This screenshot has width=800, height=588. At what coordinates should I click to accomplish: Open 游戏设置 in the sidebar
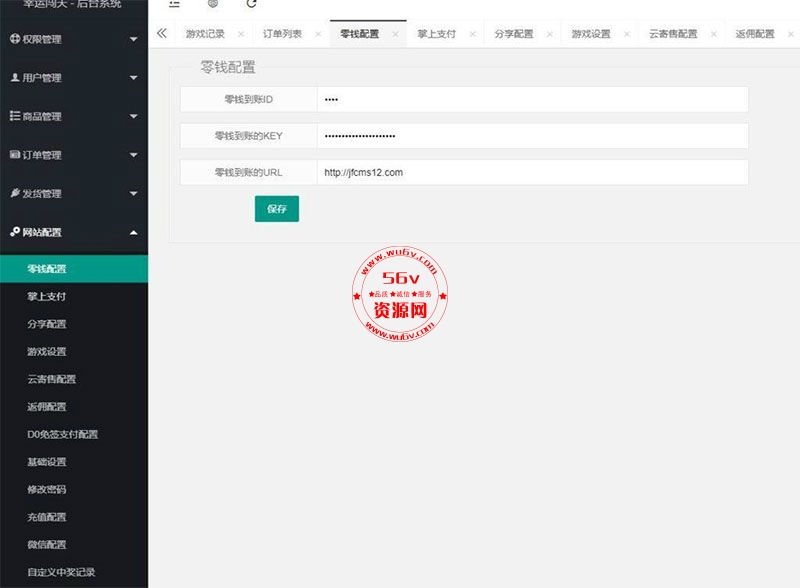[74, 352]
